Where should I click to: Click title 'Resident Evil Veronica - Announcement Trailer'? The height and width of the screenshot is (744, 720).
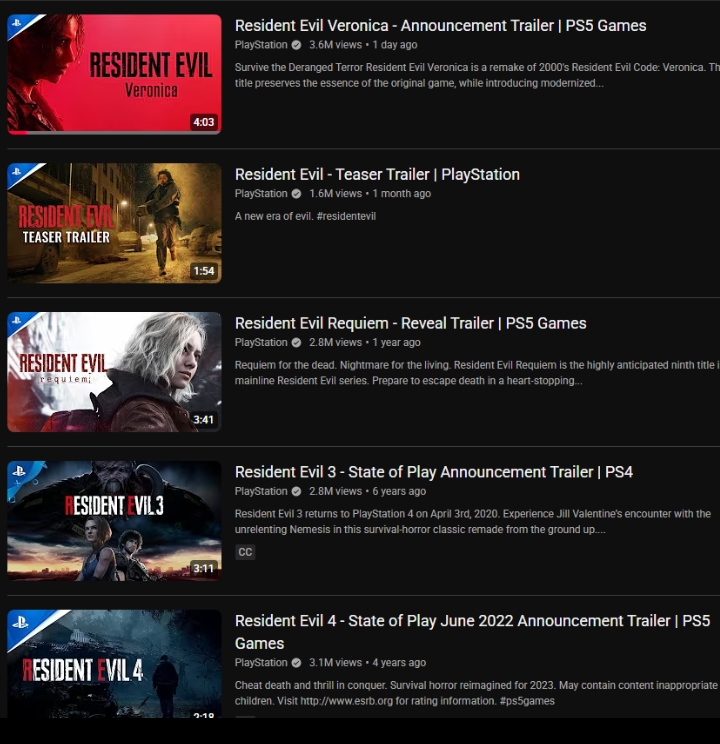click(x=440, y=26)
